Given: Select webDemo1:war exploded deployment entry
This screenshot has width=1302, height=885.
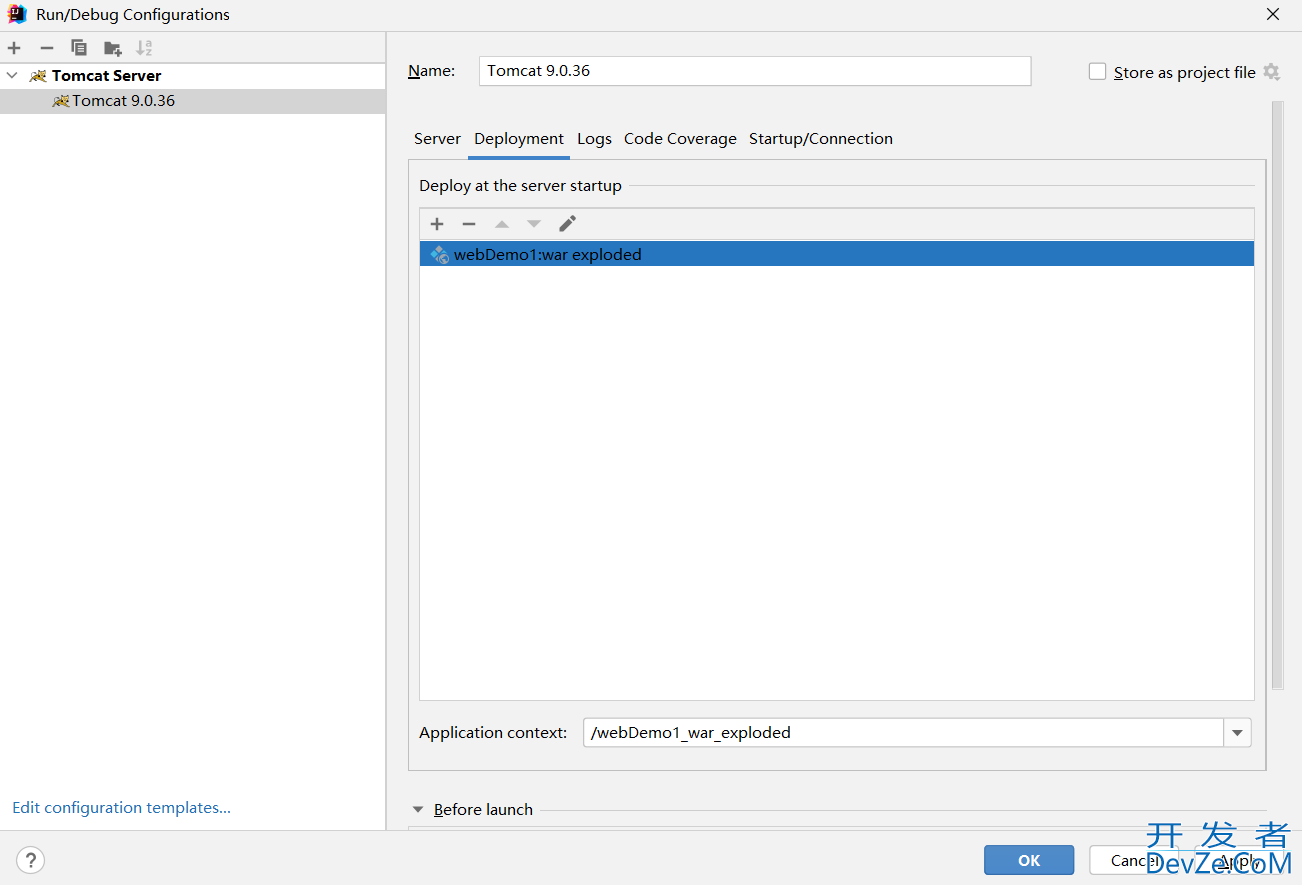Looking at the screenshot, I should (x=836, y=254).
